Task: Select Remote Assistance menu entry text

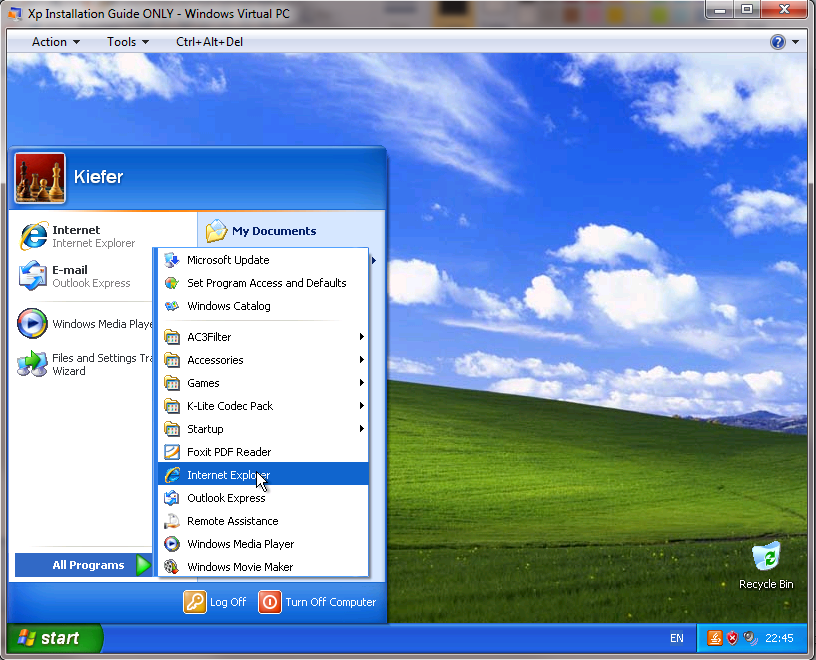Action: 233,521
